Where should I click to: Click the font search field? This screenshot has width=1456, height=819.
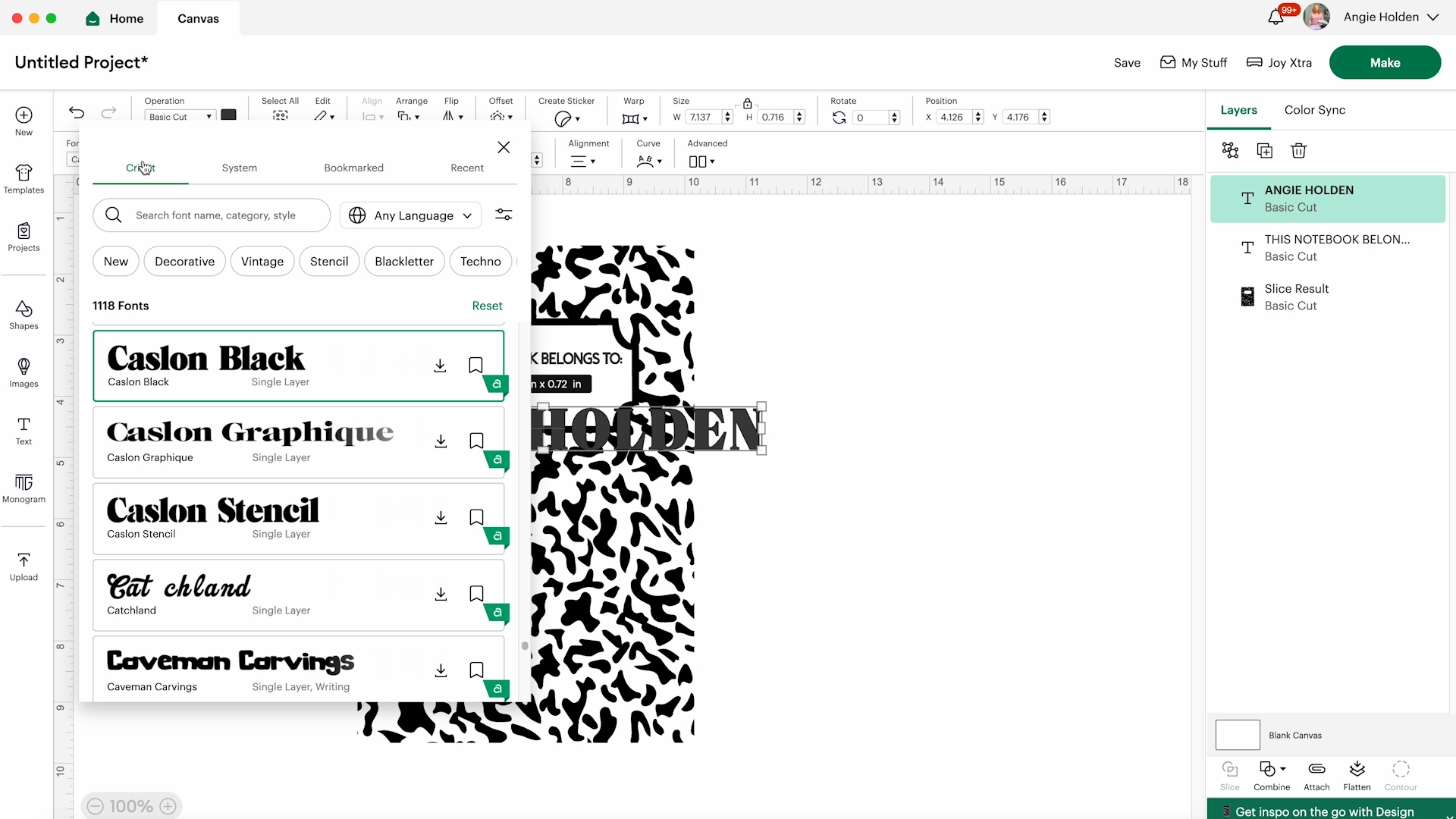212,215
